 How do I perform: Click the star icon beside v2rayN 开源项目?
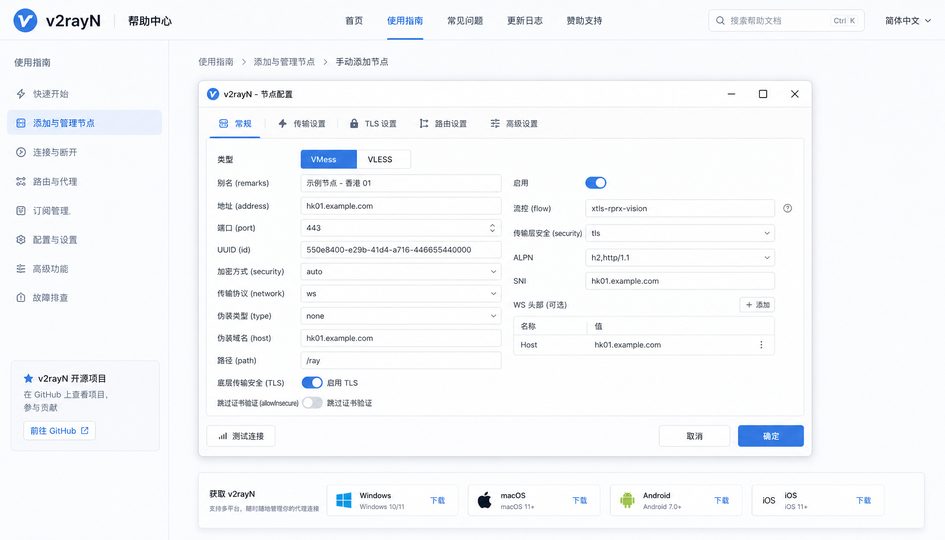[28, 378]
